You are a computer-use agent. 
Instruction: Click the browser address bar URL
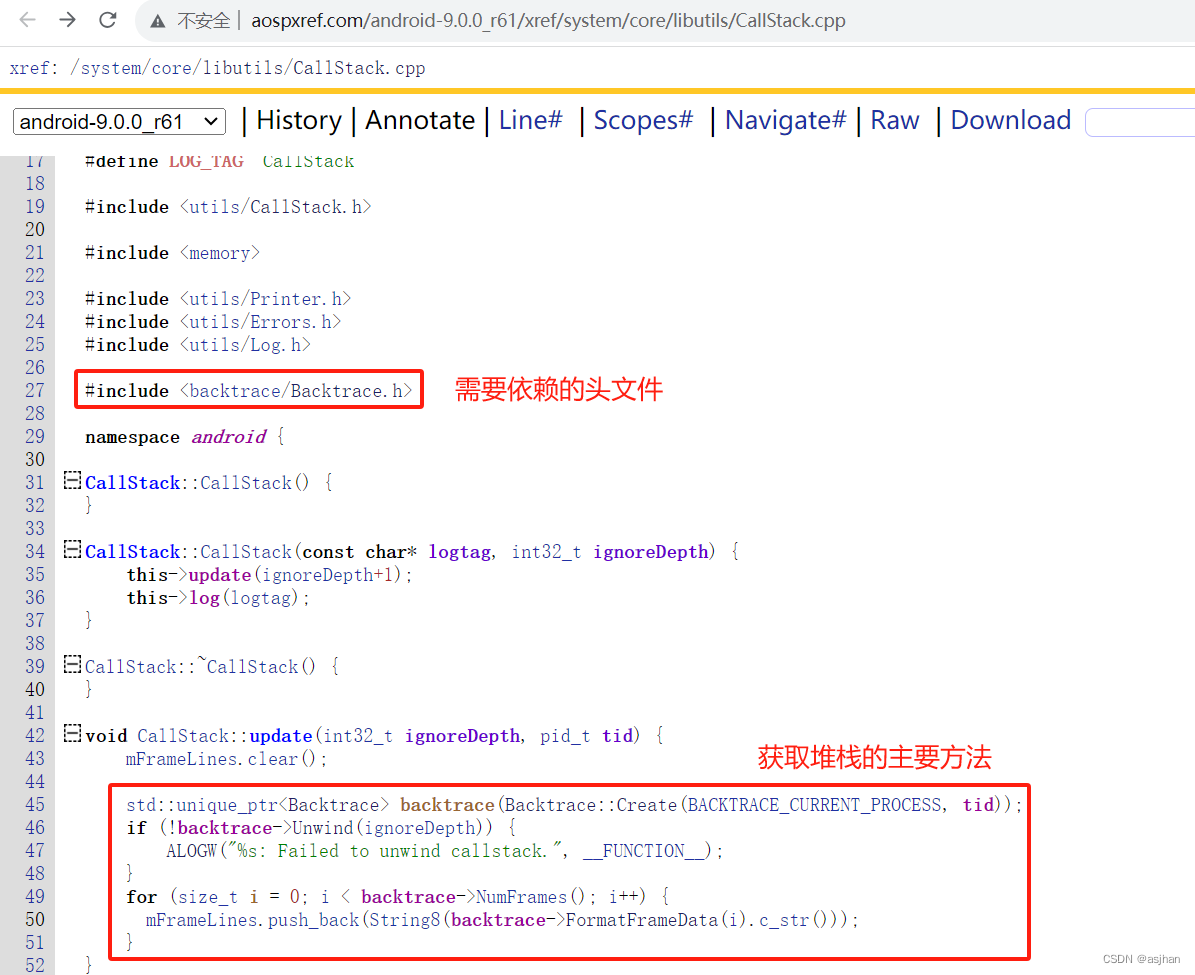545,19
